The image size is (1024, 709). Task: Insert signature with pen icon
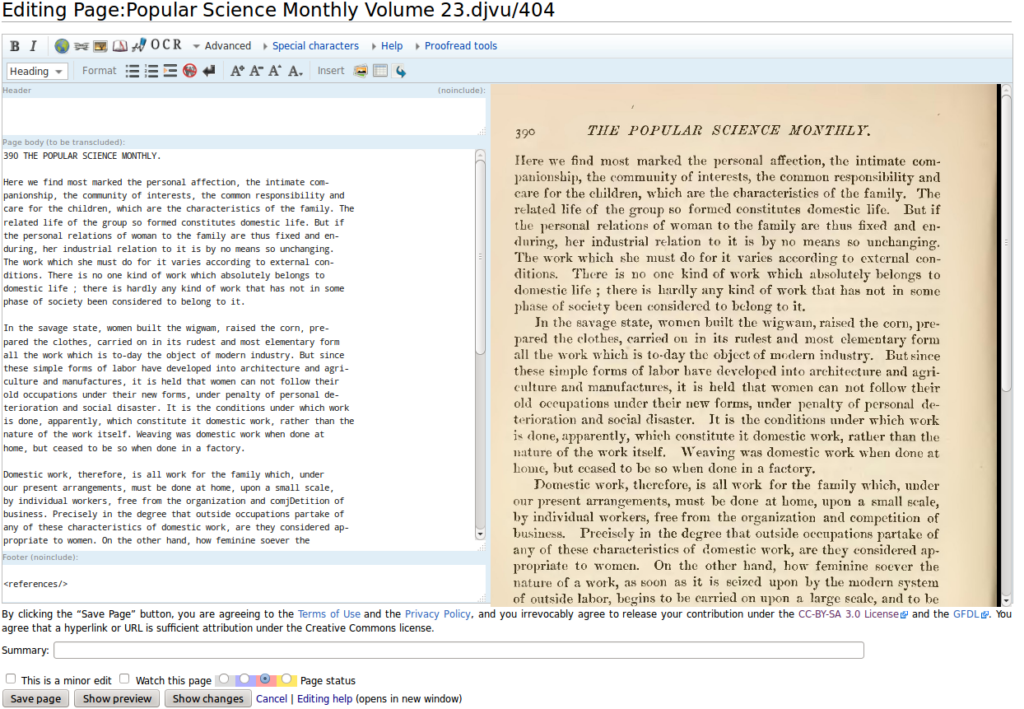point(138,46)
